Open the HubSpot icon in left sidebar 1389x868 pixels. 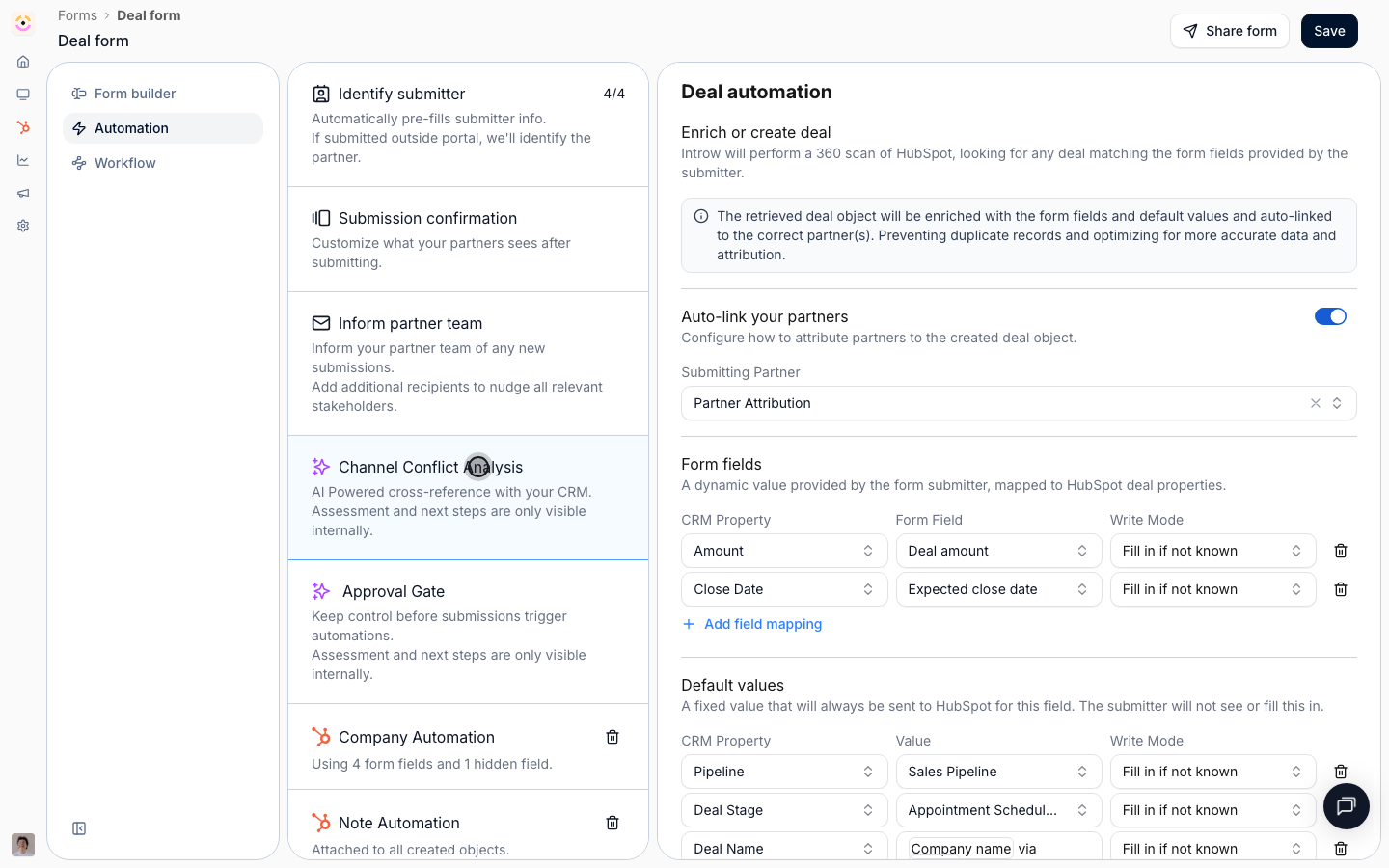[x=23, y=127]
